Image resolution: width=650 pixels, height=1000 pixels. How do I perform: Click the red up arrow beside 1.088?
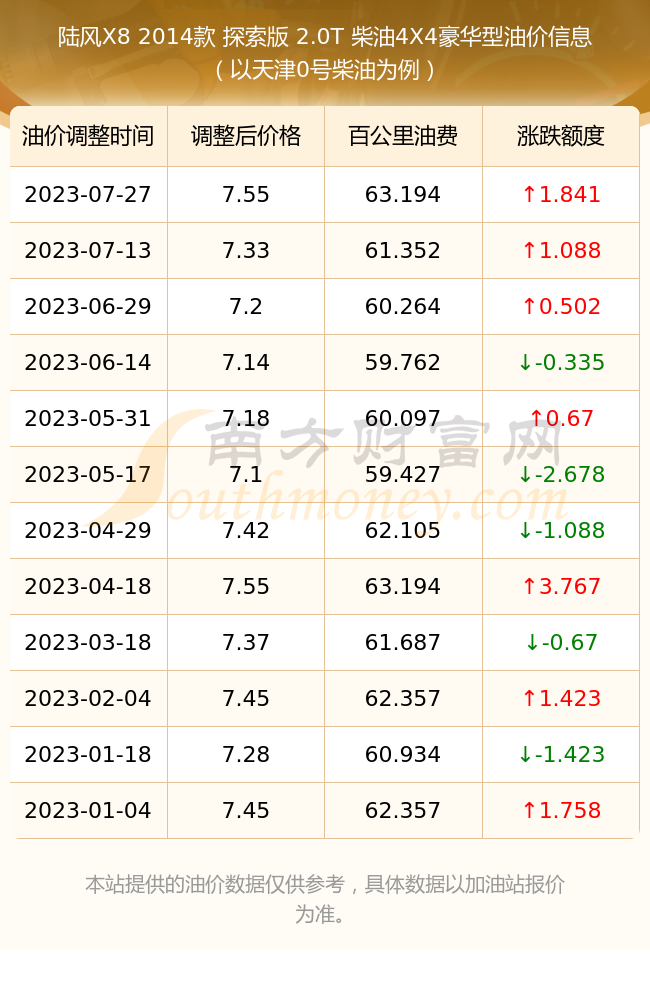pos(529,250)
